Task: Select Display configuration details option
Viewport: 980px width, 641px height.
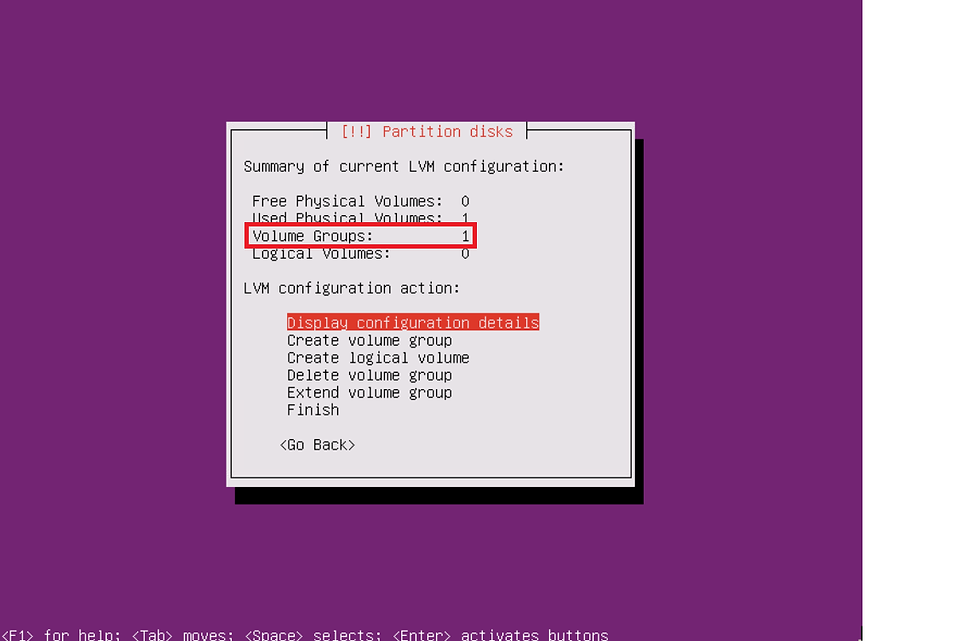Action: pyautogui.click(x=412, y=322)
